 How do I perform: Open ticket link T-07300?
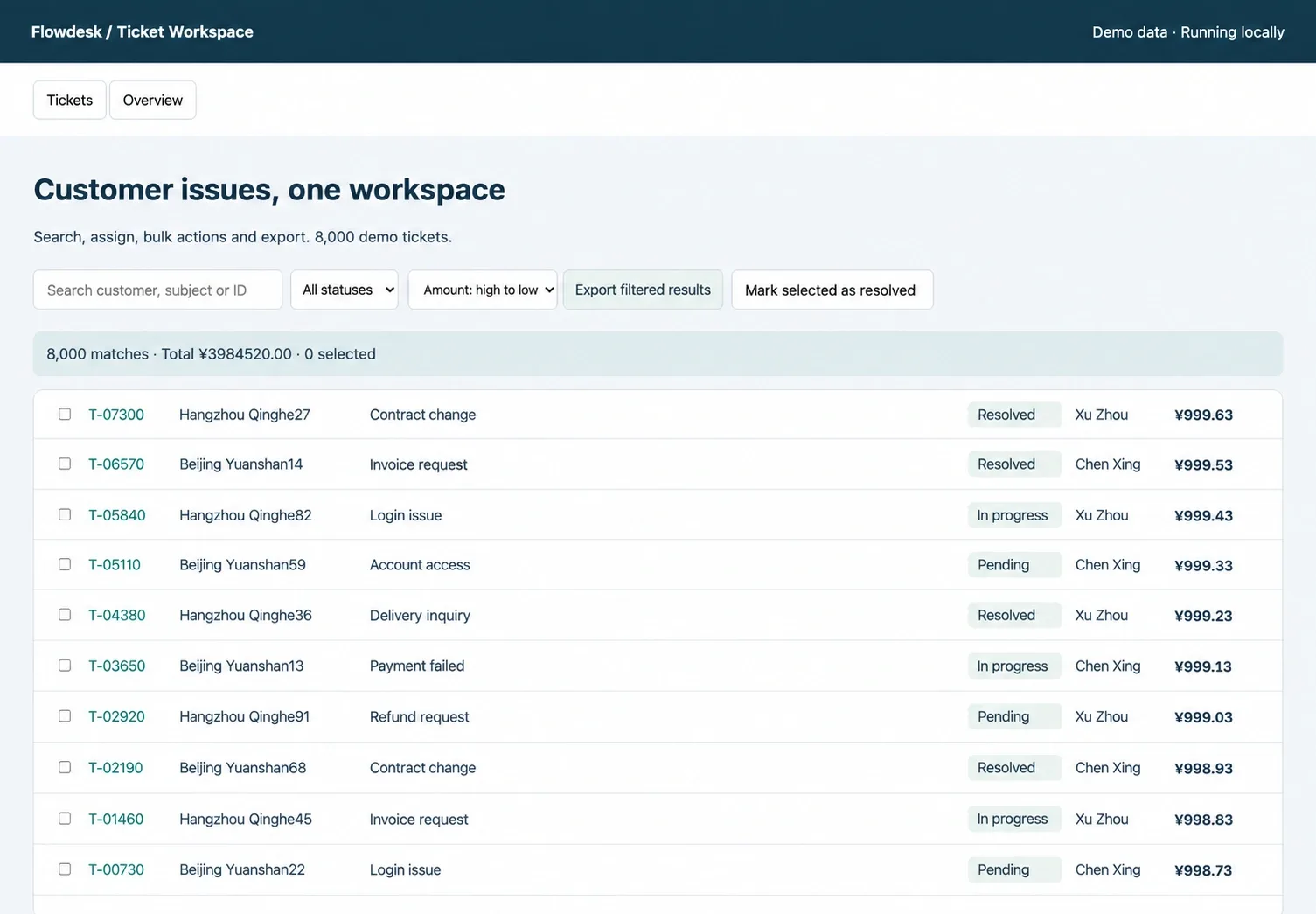(116, 415)
